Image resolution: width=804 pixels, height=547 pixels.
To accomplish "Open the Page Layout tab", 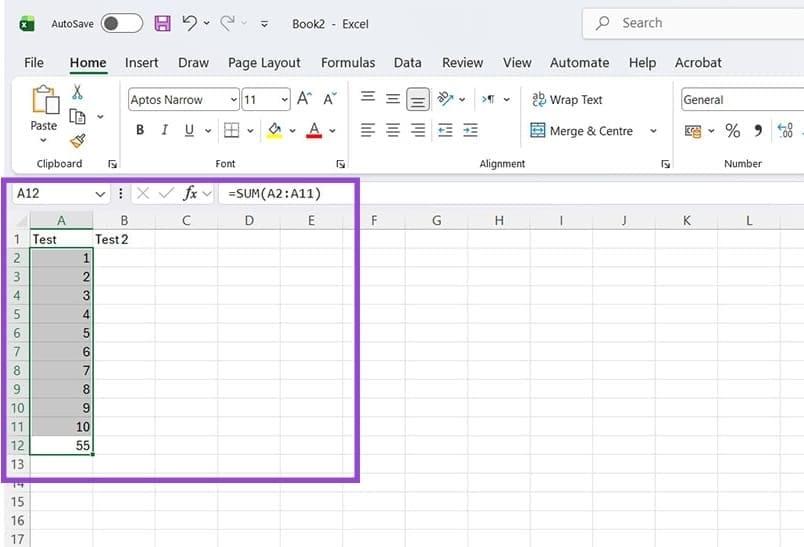I will click(x=264, y=63).
